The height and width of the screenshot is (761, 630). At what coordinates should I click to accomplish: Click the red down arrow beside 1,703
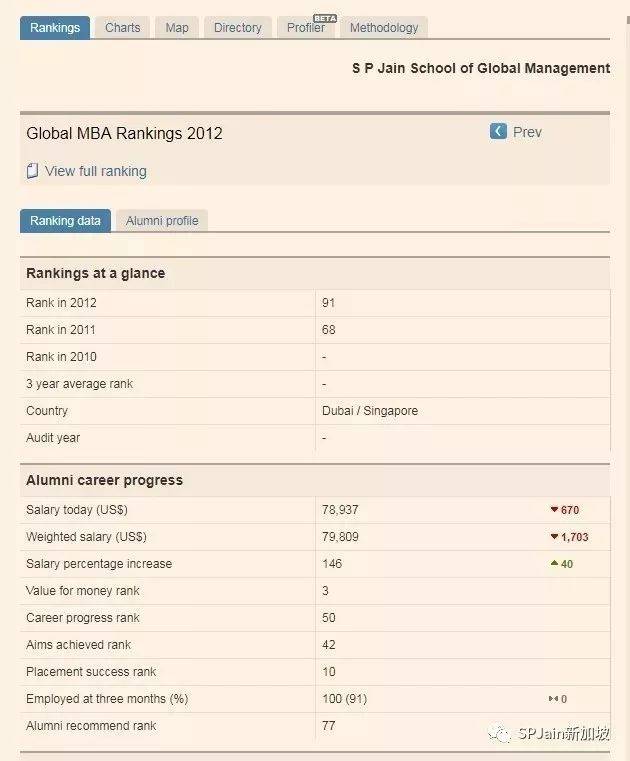pyautogui.click(x=554, y=537)
